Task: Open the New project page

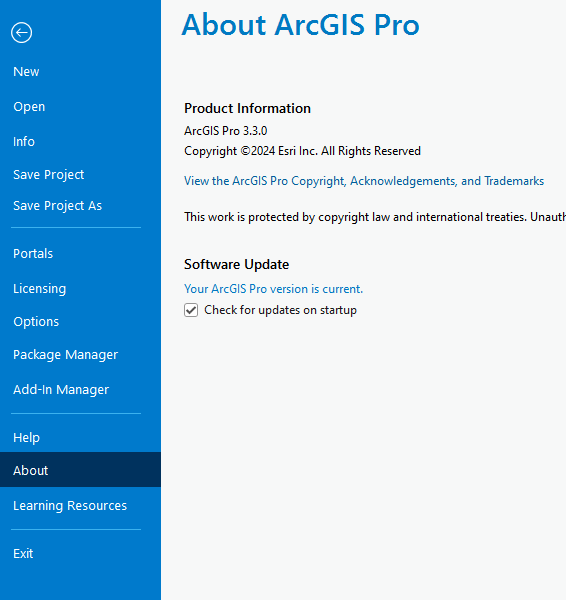Action: point(26,72)
